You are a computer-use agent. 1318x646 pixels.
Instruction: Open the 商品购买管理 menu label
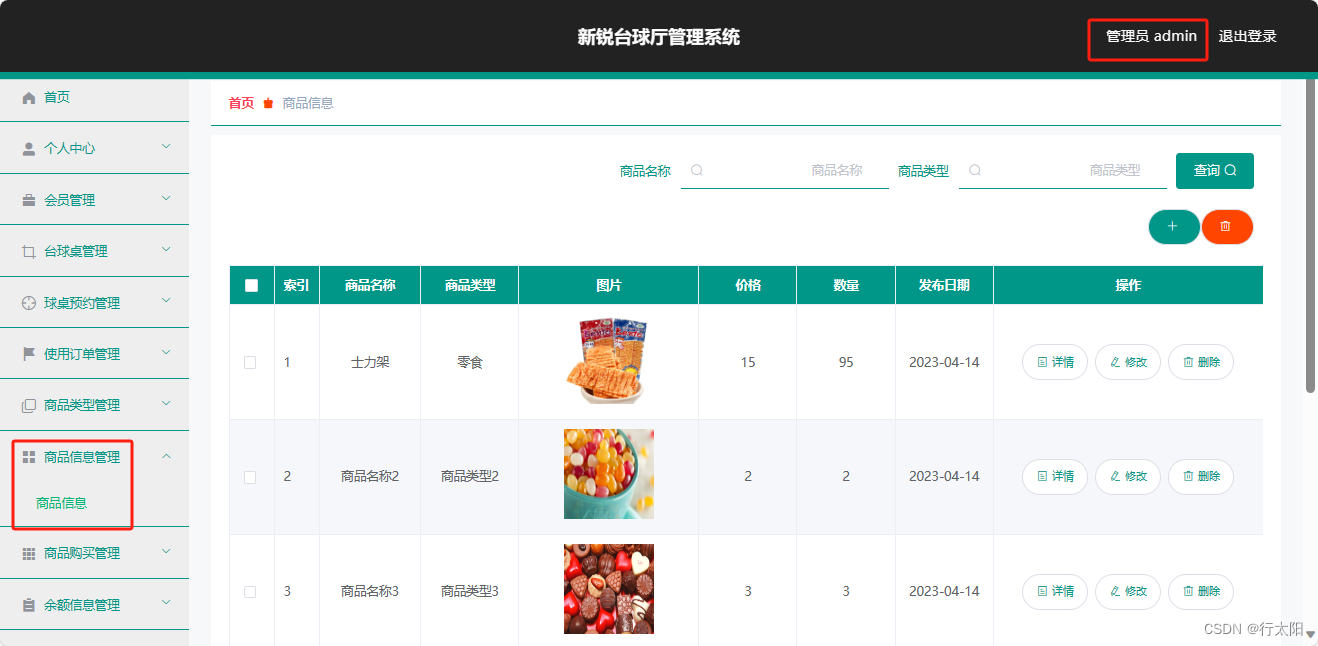click(82, 553)
